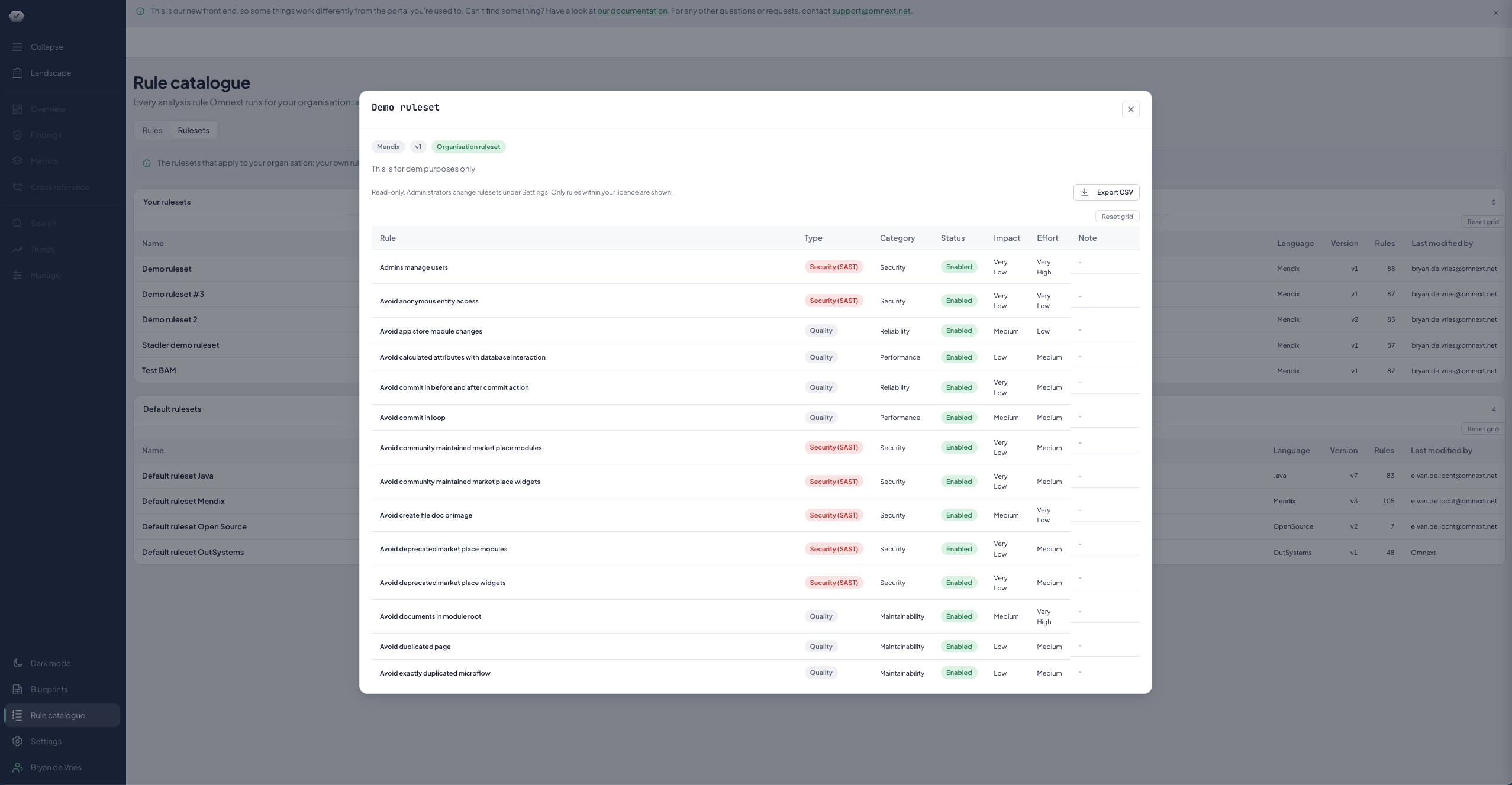This screenshot has width=1512, height=785.
Task: Switch to the Rules tab
Action: point(152,130)
